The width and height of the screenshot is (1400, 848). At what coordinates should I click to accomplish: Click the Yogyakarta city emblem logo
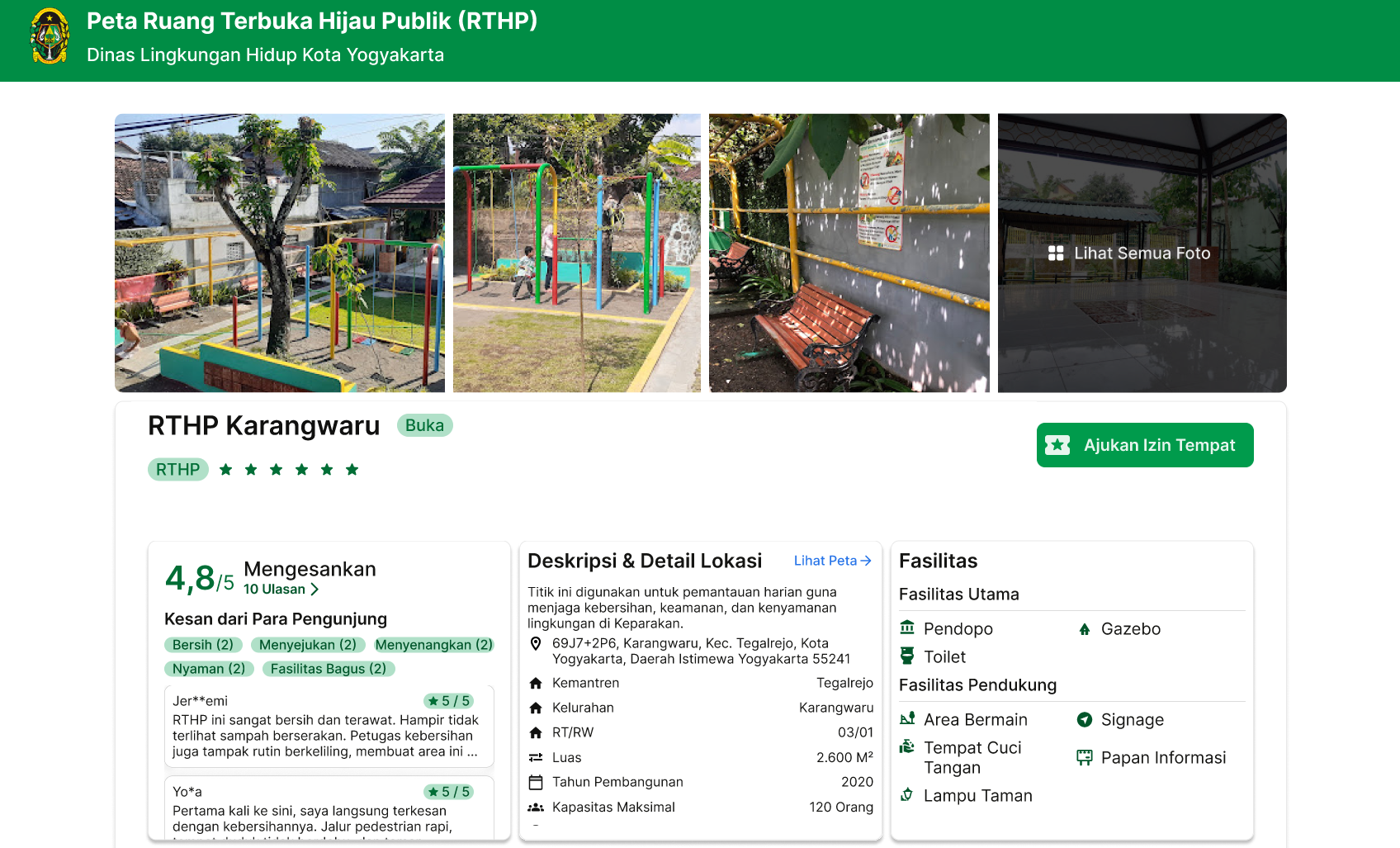(x=50, y=36)
